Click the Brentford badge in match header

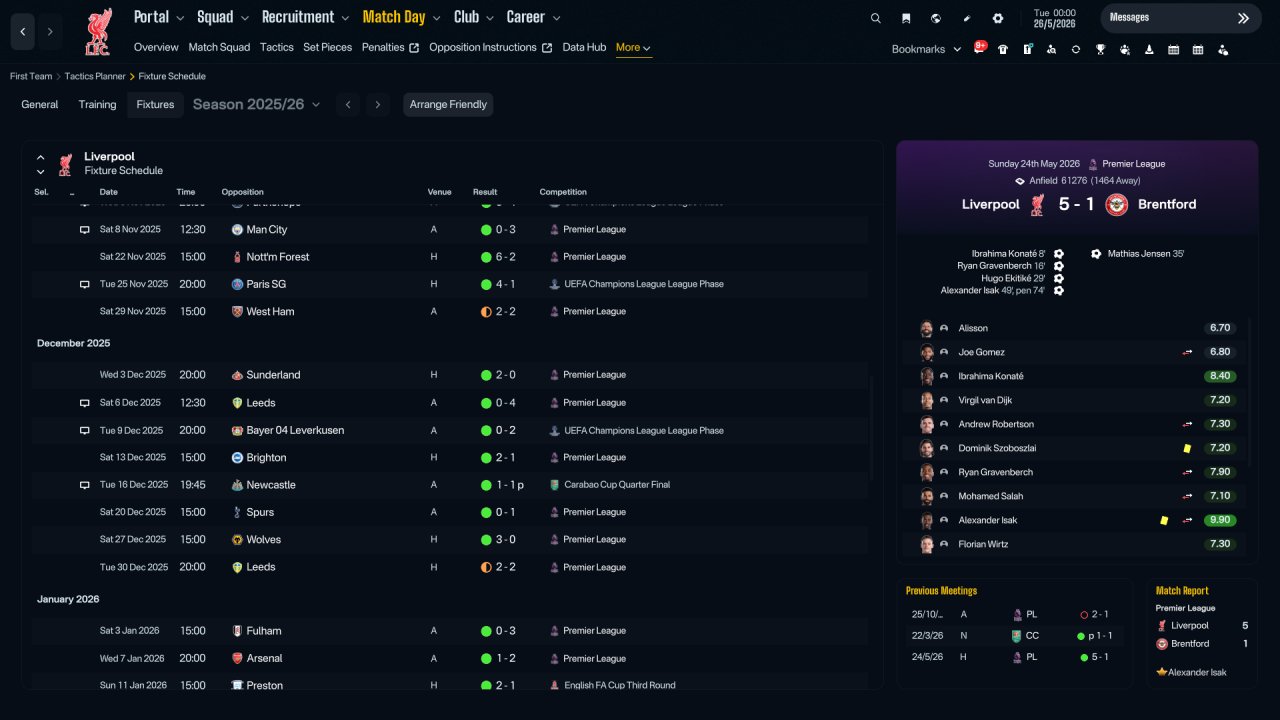1116,204
